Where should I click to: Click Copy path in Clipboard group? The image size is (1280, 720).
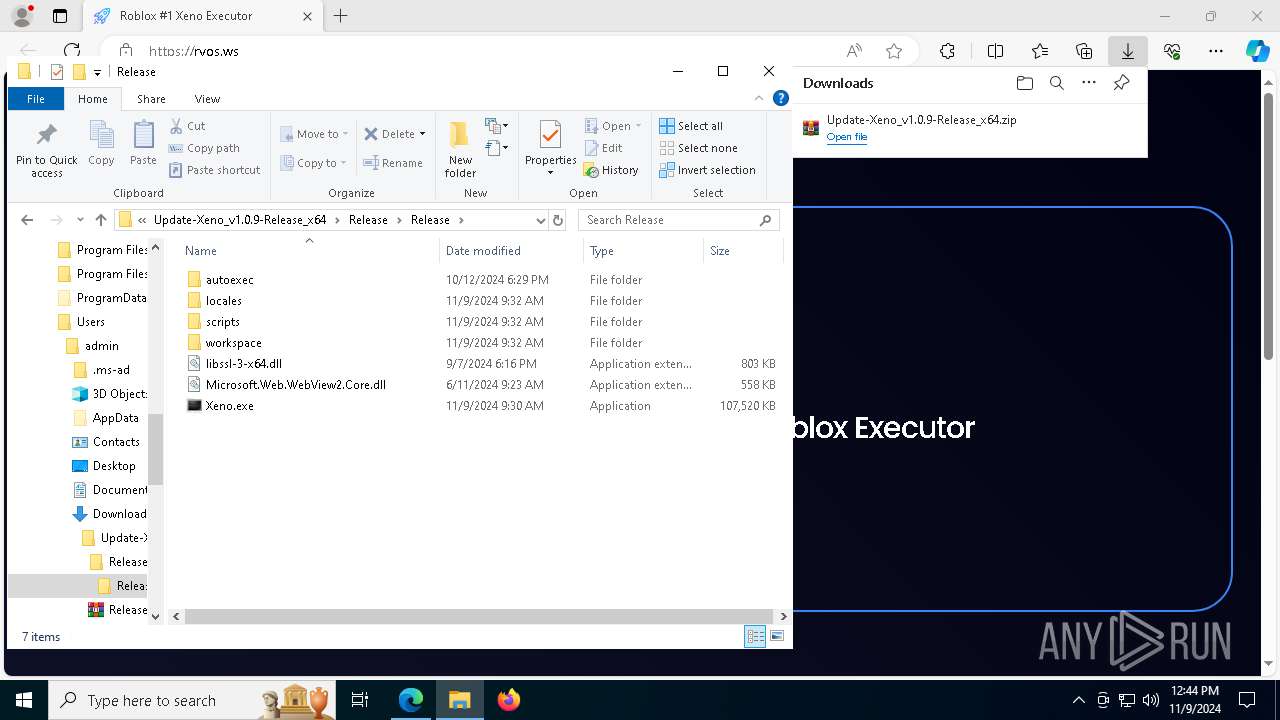[204, 148]
